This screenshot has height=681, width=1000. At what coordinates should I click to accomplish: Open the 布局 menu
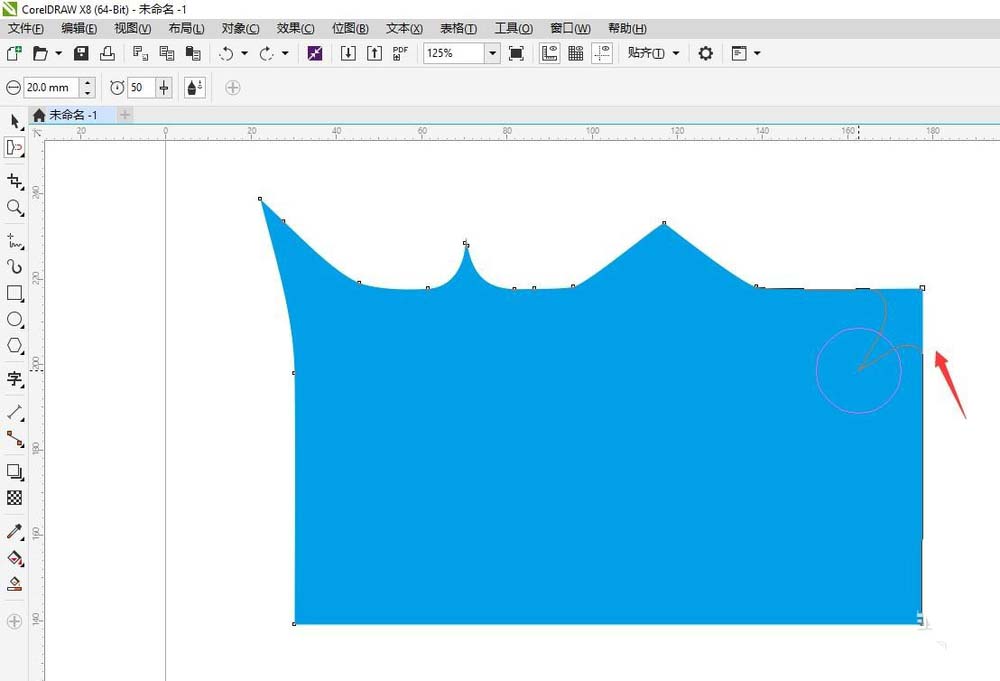(x=186, y=29)
